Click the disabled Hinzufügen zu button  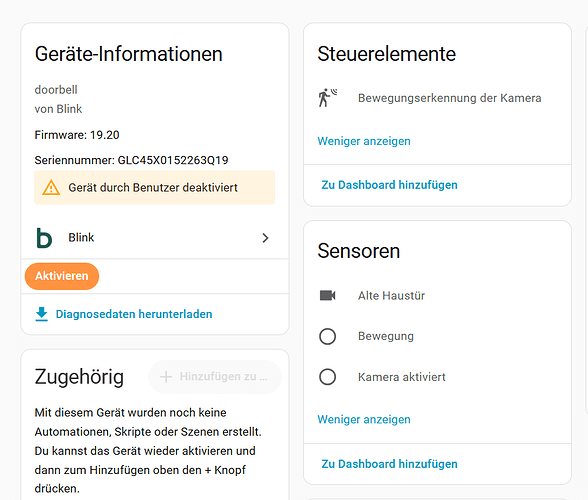point(215,377)
